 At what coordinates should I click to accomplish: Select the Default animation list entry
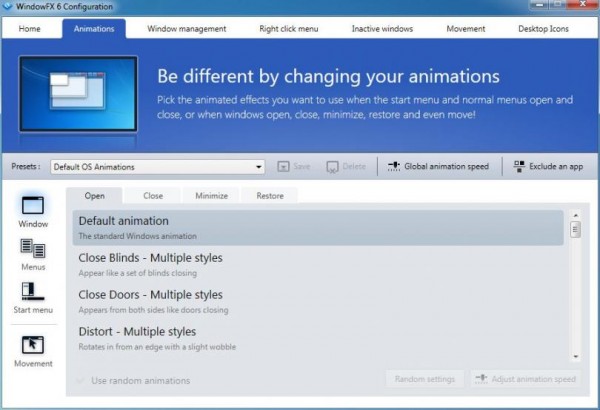point(318,228)
